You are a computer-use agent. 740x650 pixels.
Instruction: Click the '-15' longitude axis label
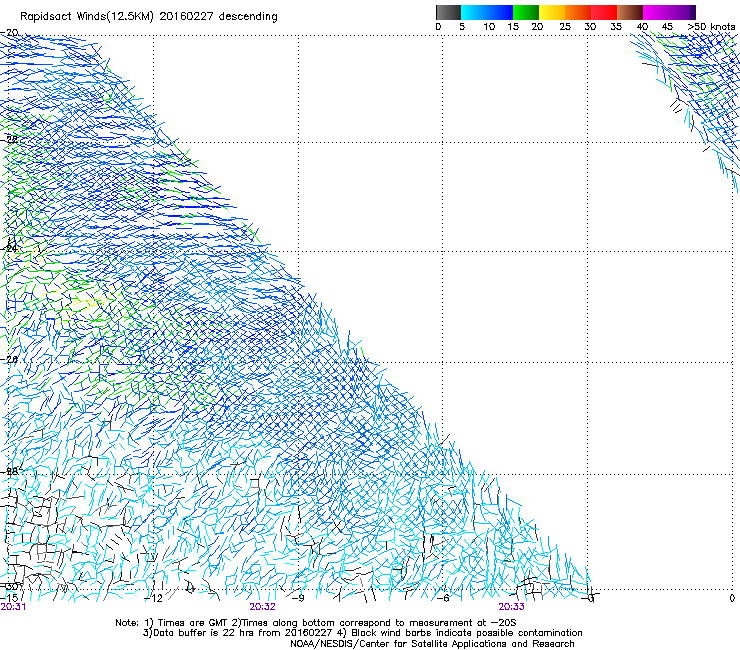click(9, 598)
